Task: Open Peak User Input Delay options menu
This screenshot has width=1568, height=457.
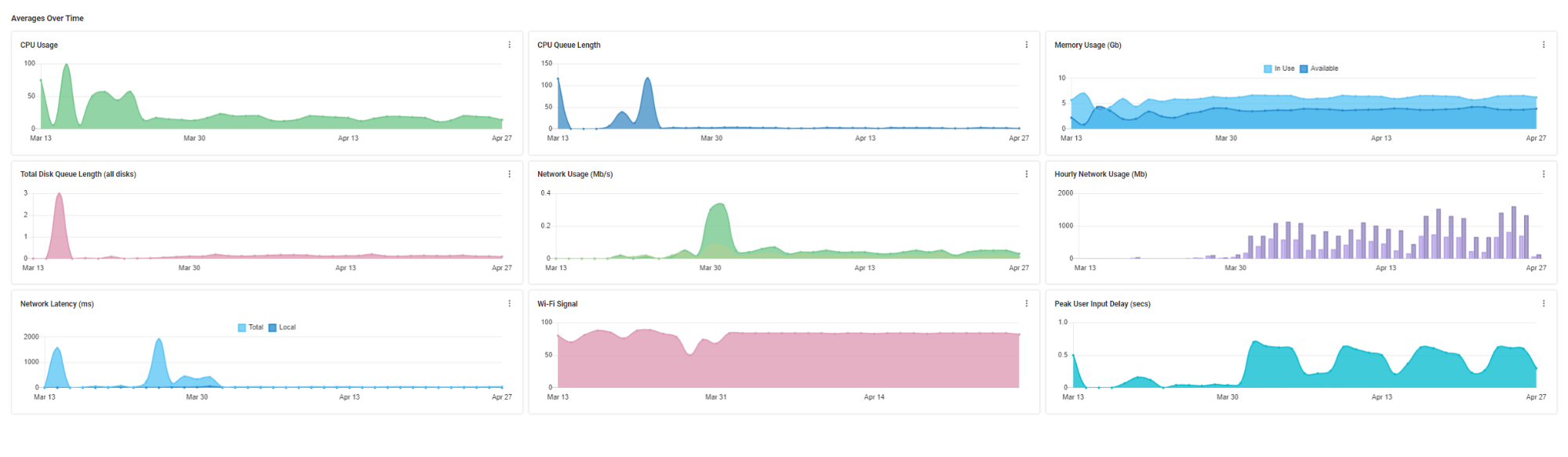Action: 1543,304
